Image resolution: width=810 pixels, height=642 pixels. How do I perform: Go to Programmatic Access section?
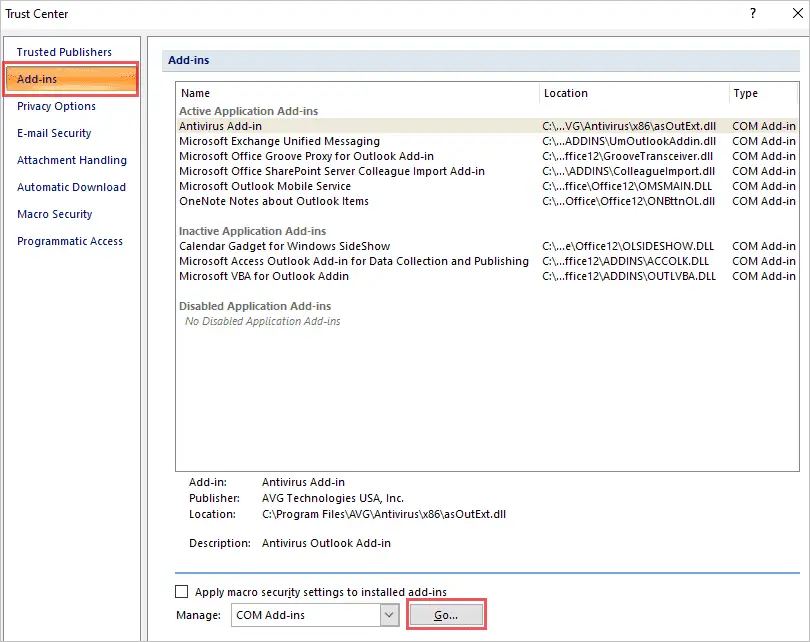pyautogui.click(x=70, y=241)
